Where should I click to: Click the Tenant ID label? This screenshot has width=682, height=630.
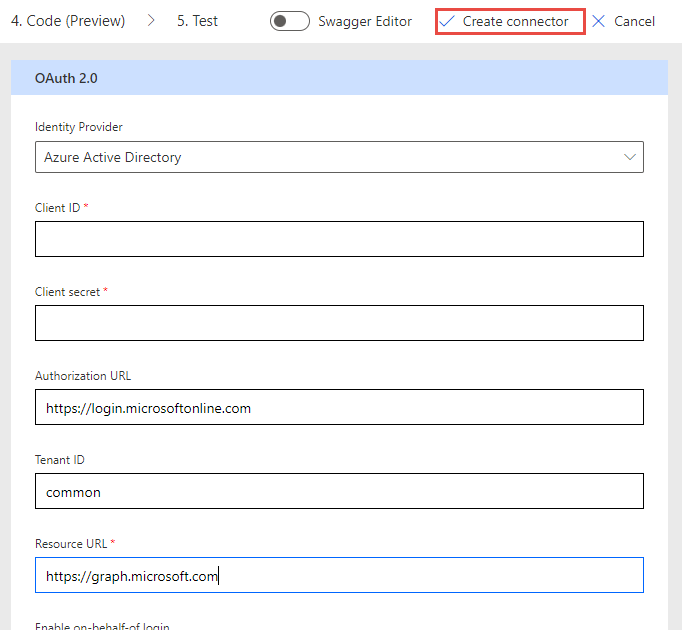(x=60, y=460)
